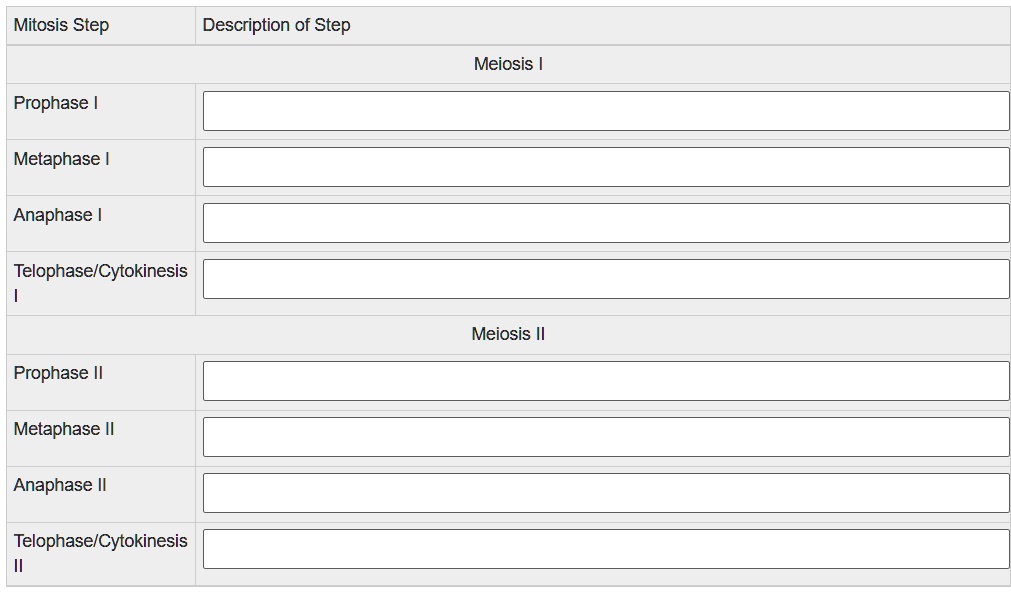Screen dimensions: 1011x593
Task: Click the Telophase/Cytokinesis II description input field
Action: pyautogui.click(x=605, y=548)
